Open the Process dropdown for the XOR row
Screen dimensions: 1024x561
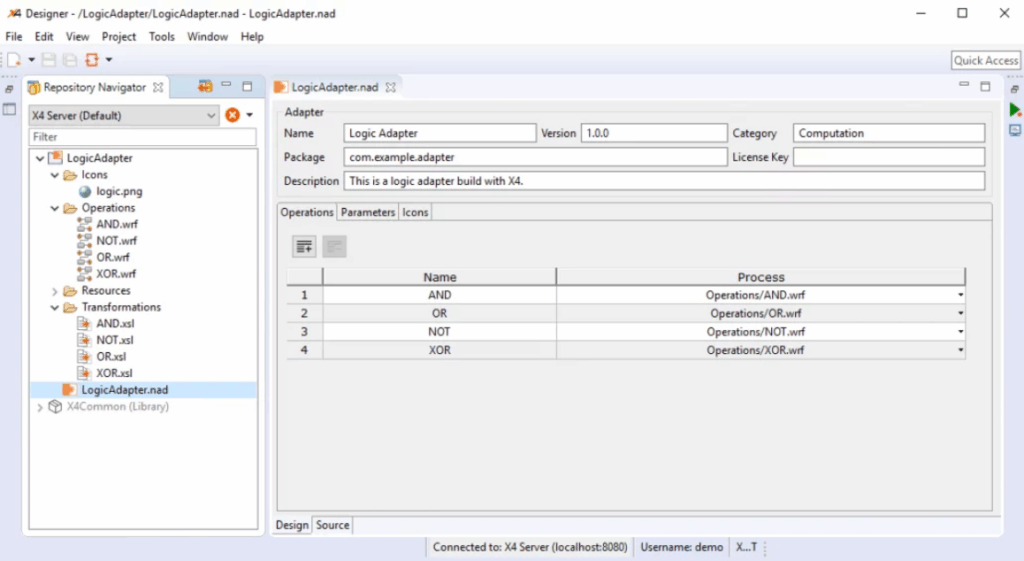[x=960, y=351]
